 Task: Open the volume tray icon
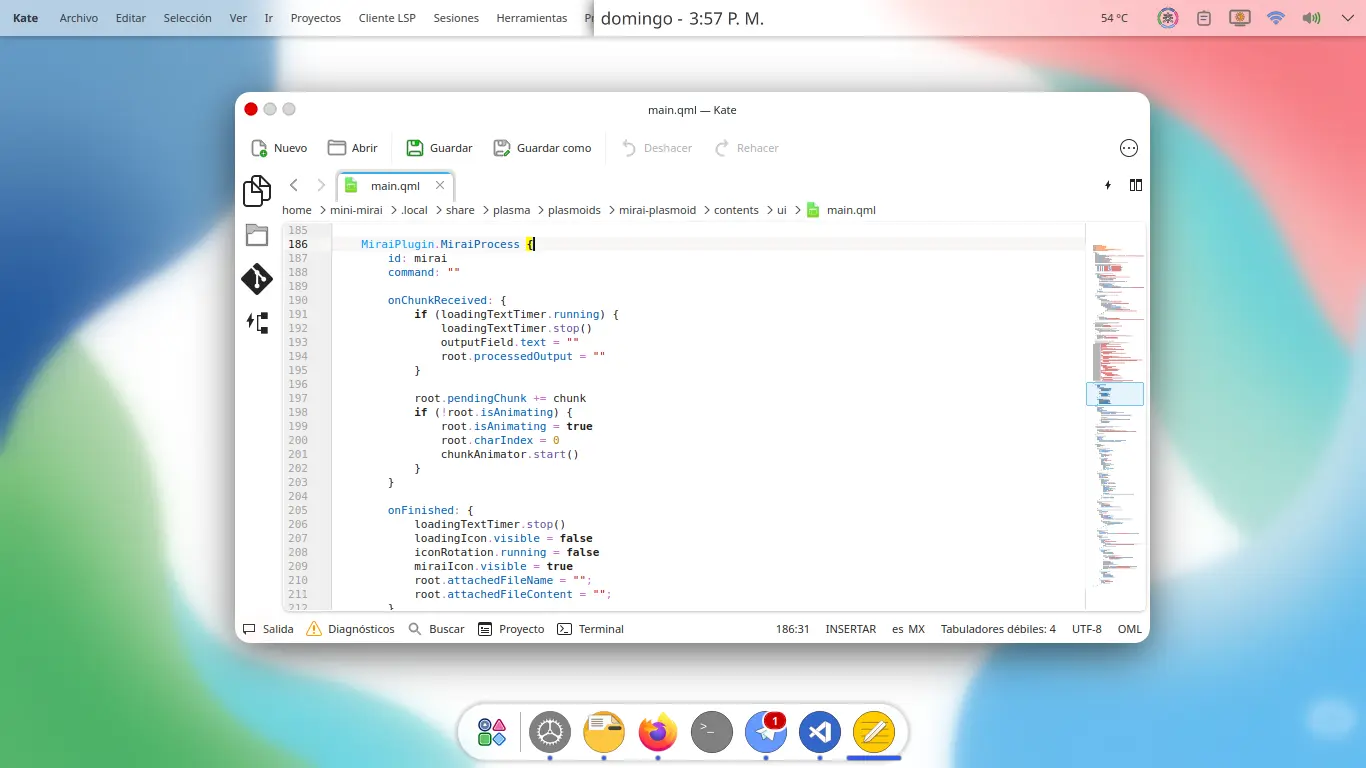(x=1311, y=18)
